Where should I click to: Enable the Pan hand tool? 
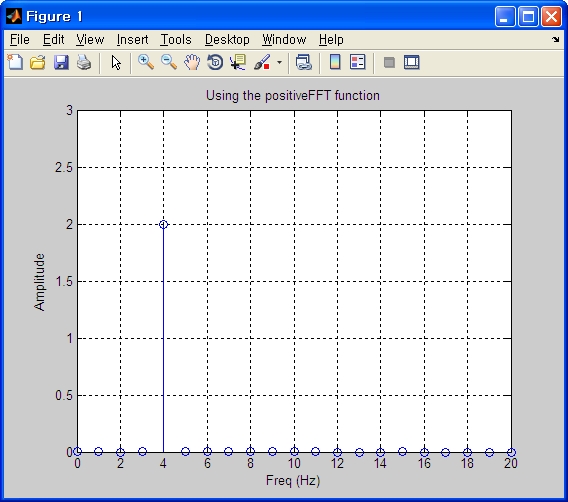[x=192, y=62]
